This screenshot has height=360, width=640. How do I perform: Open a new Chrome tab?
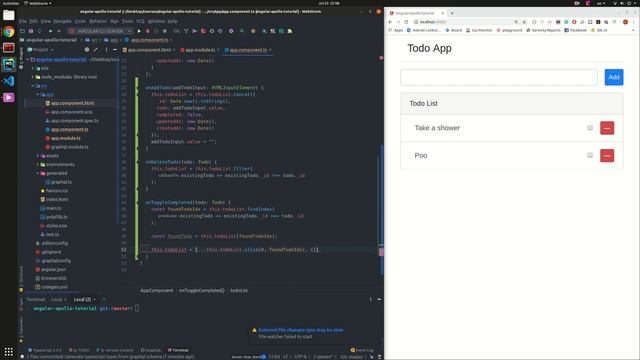pyautogui.click(x=452, y=13)
